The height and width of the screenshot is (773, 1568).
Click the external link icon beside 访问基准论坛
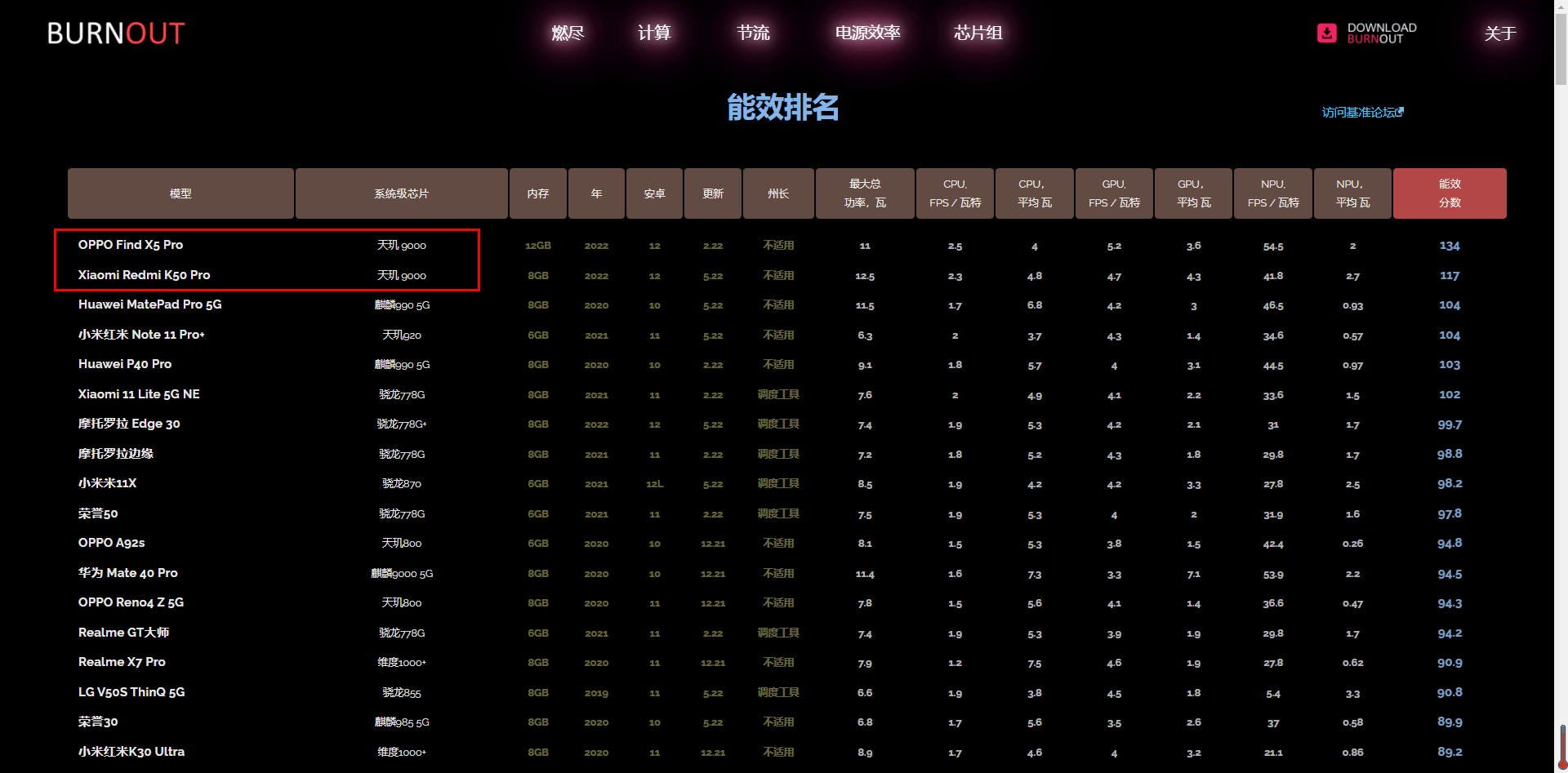[x=1400, y=112]
